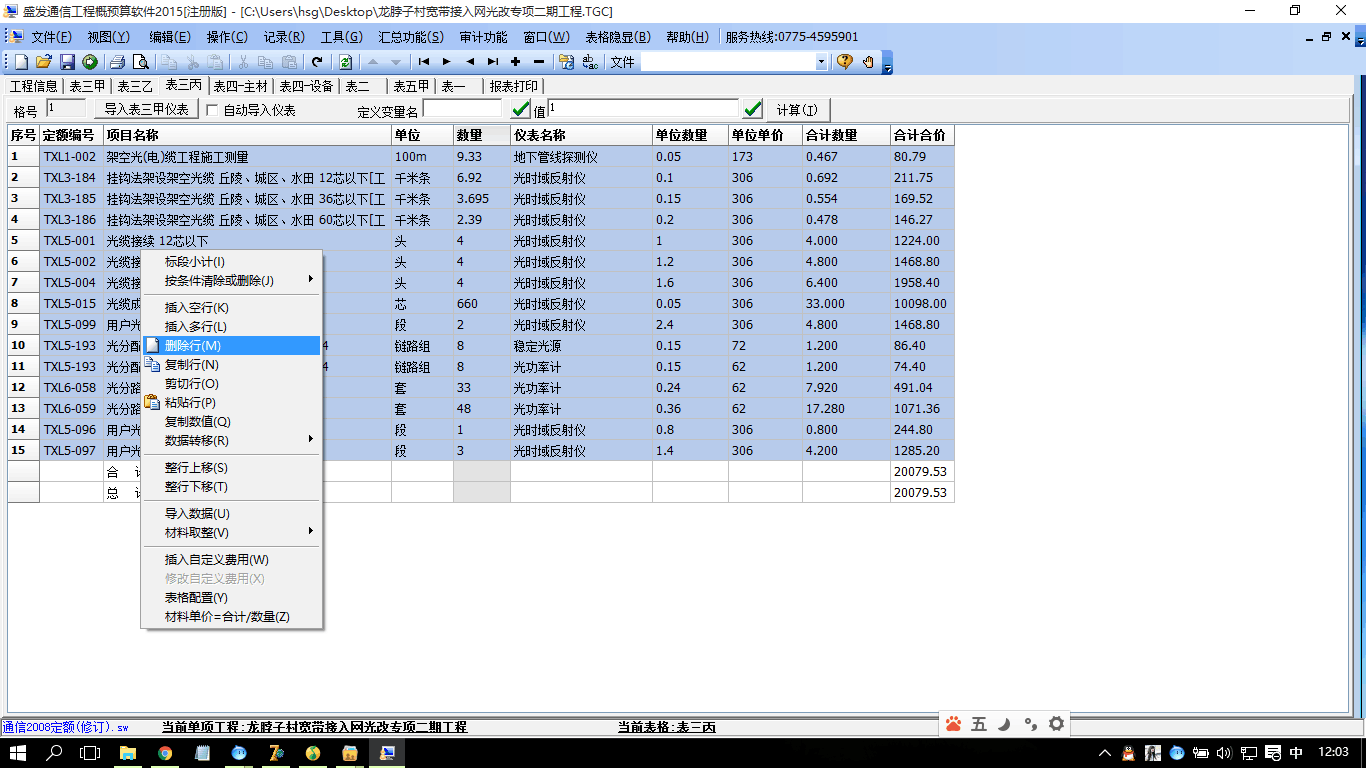Open the print preview
1366x768 pixels.
tap(140, 62)
